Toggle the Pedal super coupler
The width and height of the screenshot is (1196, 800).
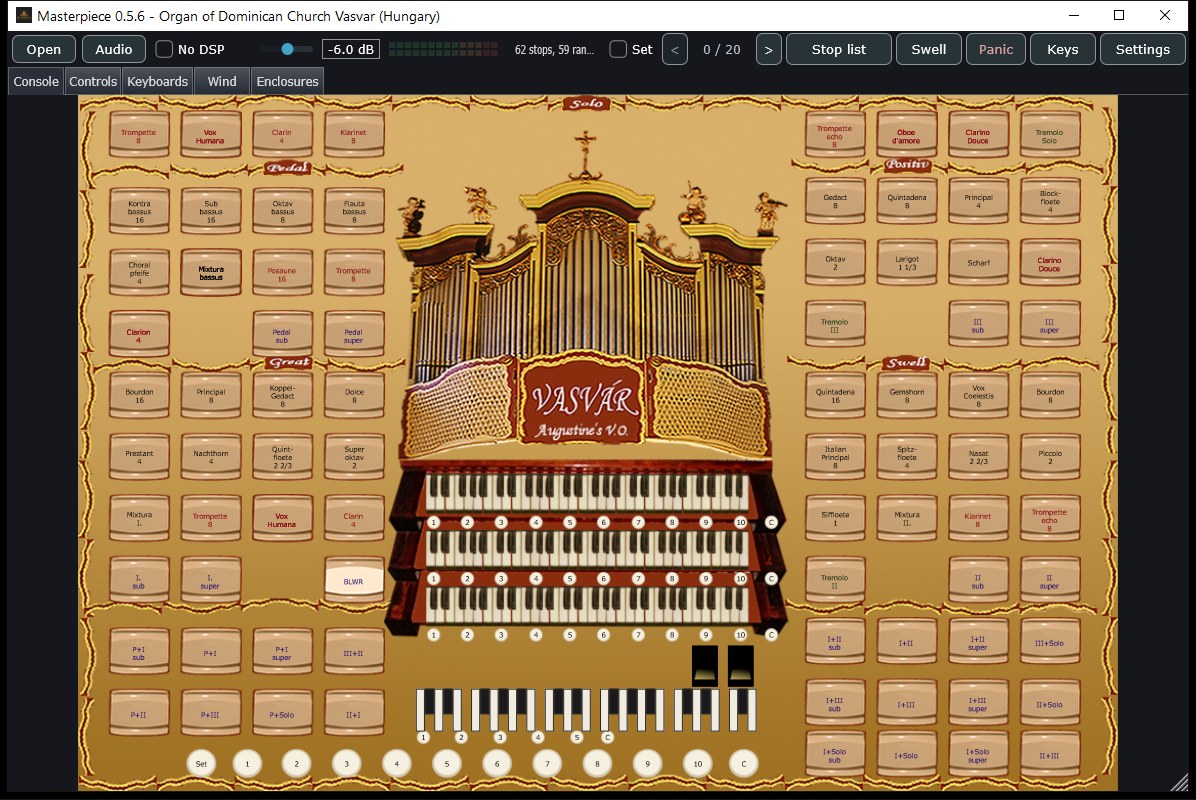click(354, 335)
